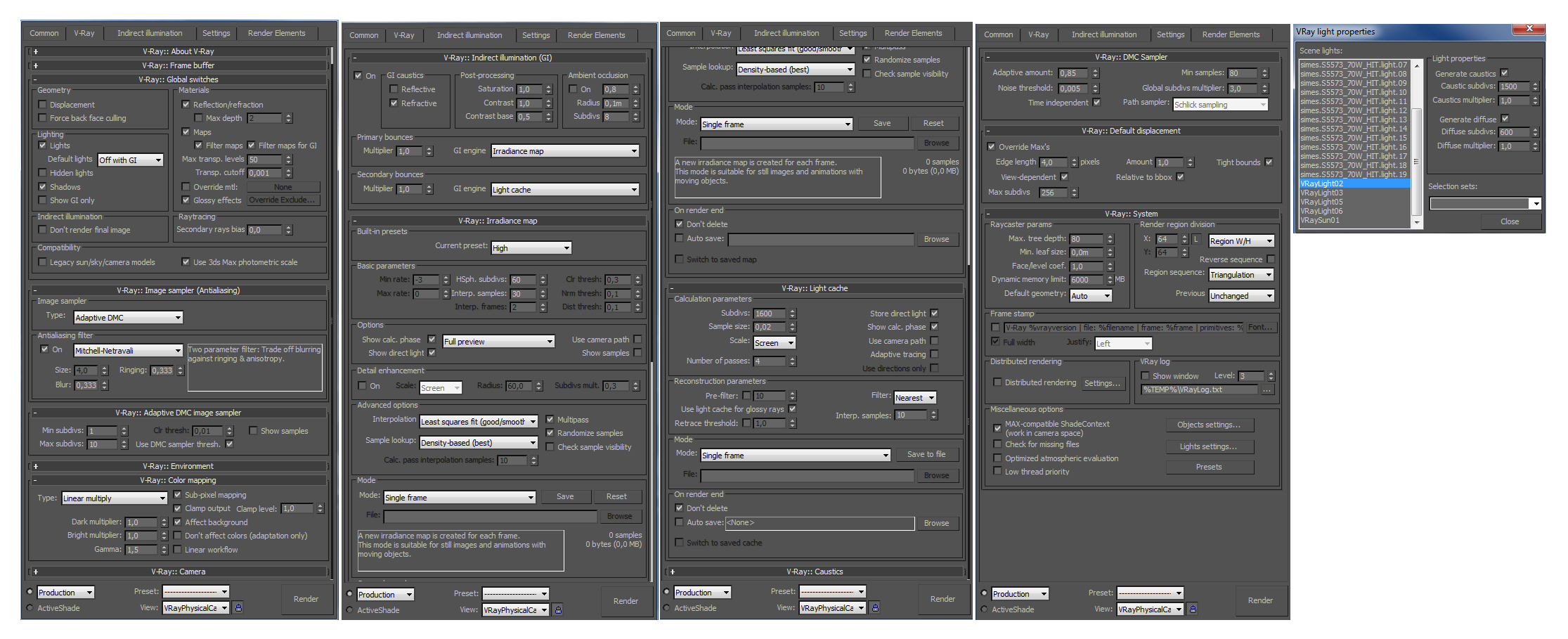The width and height of the screenshot is (1568, 639).
Task: Enable Reflective GI caustics
Action: coord(394,89)
